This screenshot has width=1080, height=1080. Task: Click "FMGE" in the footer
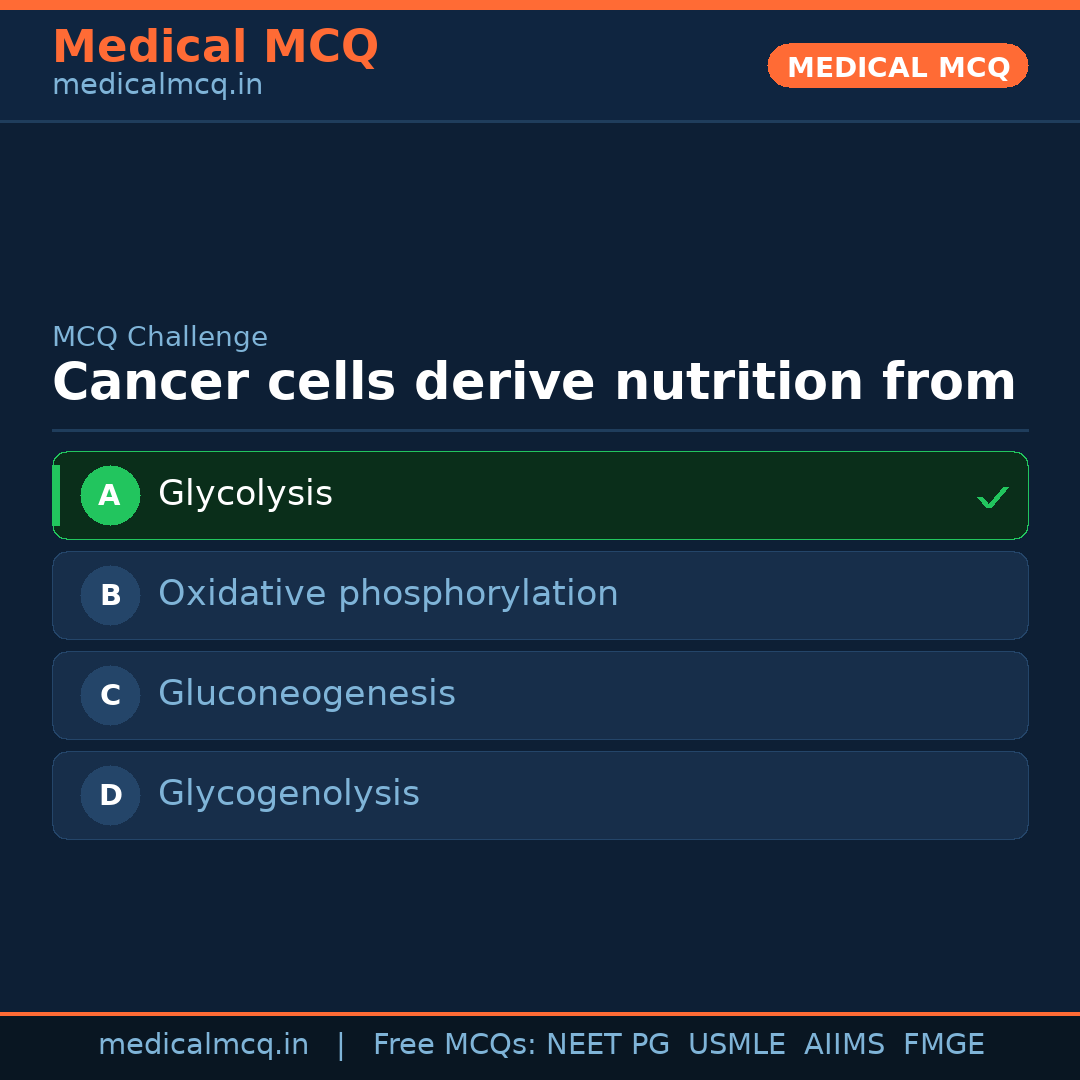coord(943,1045)
